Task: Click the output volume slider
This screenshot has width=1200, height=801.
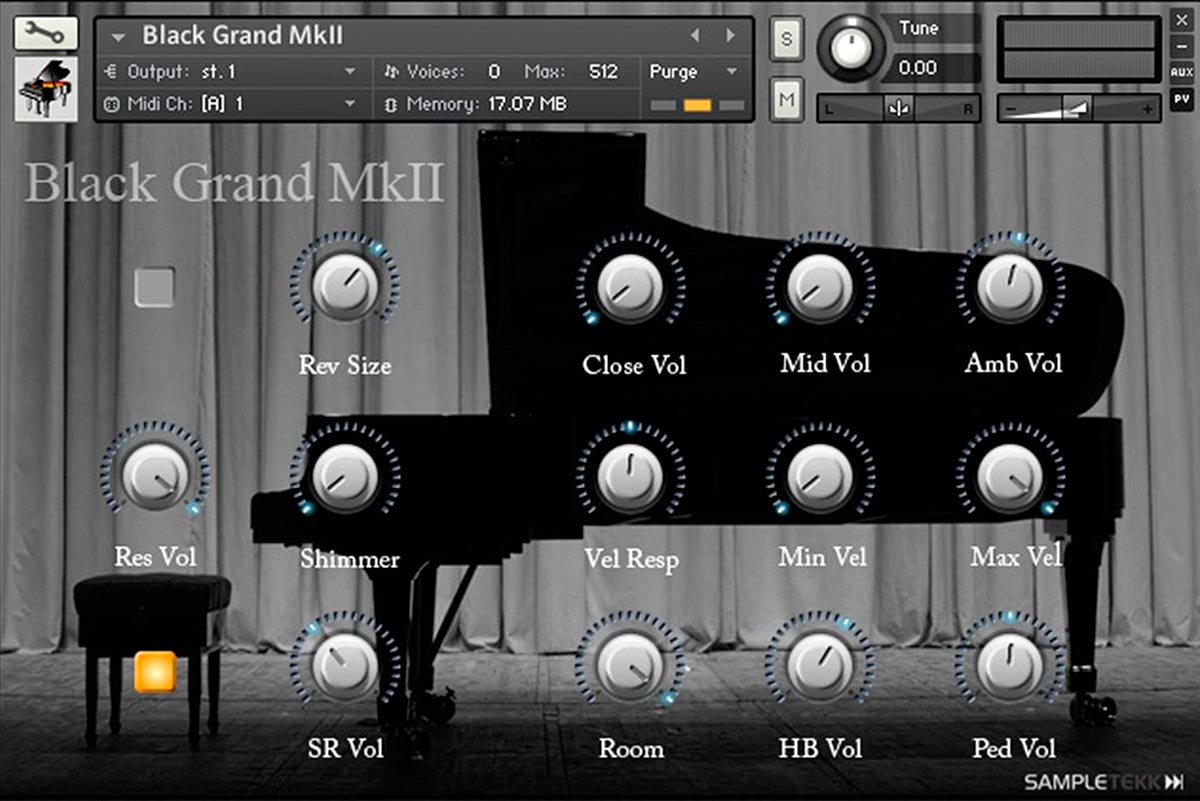Action: (x=1078, y=108)
